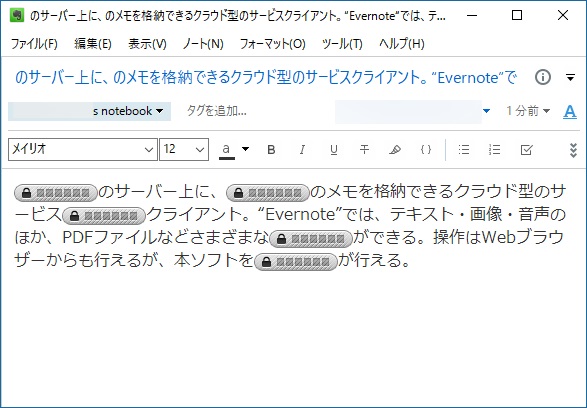Toggle underline formatting

click(334, 150)
